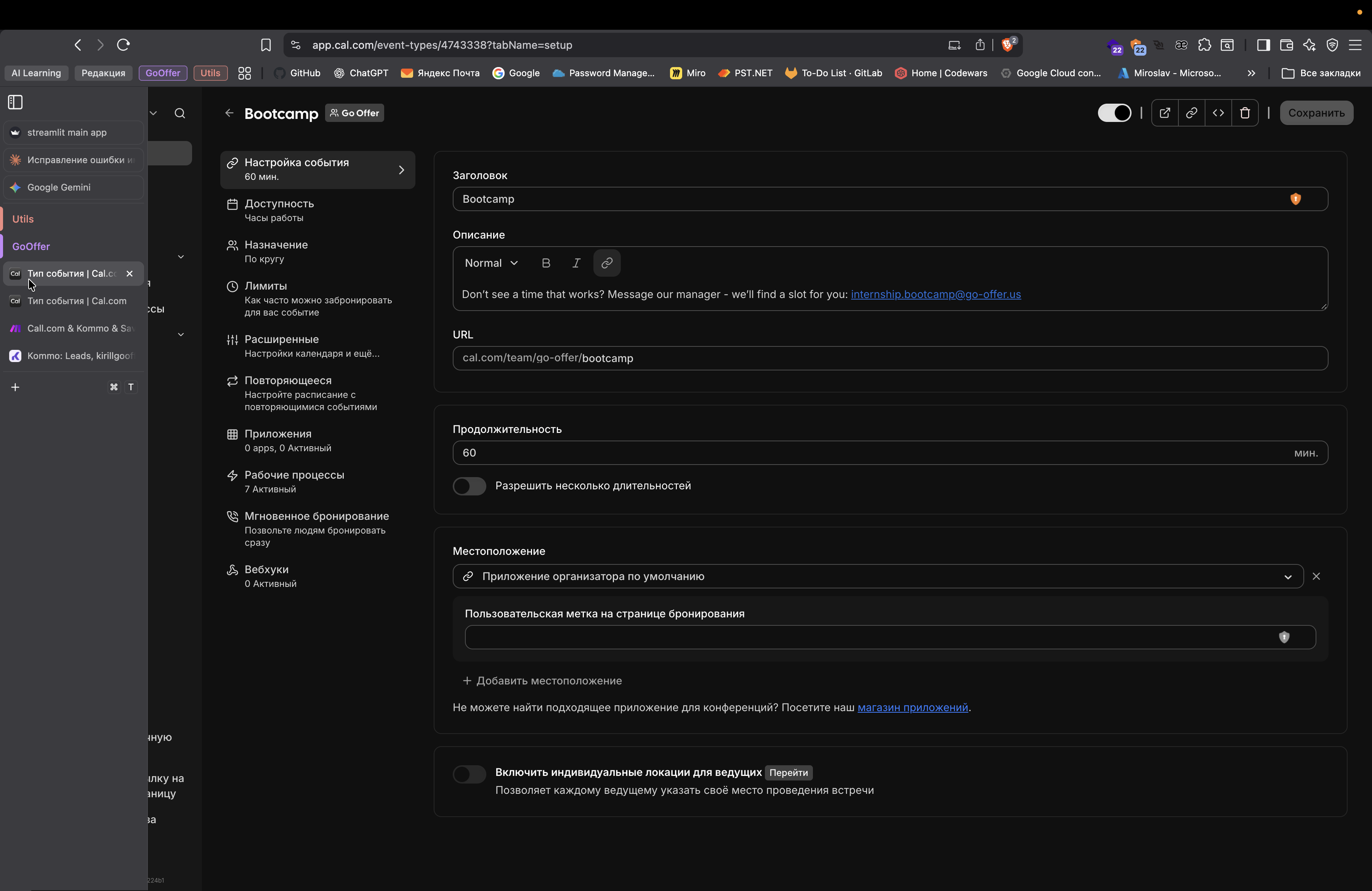Click the search magnifier icon
This screenshot has height=891, width=1372.
[x=180, y=113]
